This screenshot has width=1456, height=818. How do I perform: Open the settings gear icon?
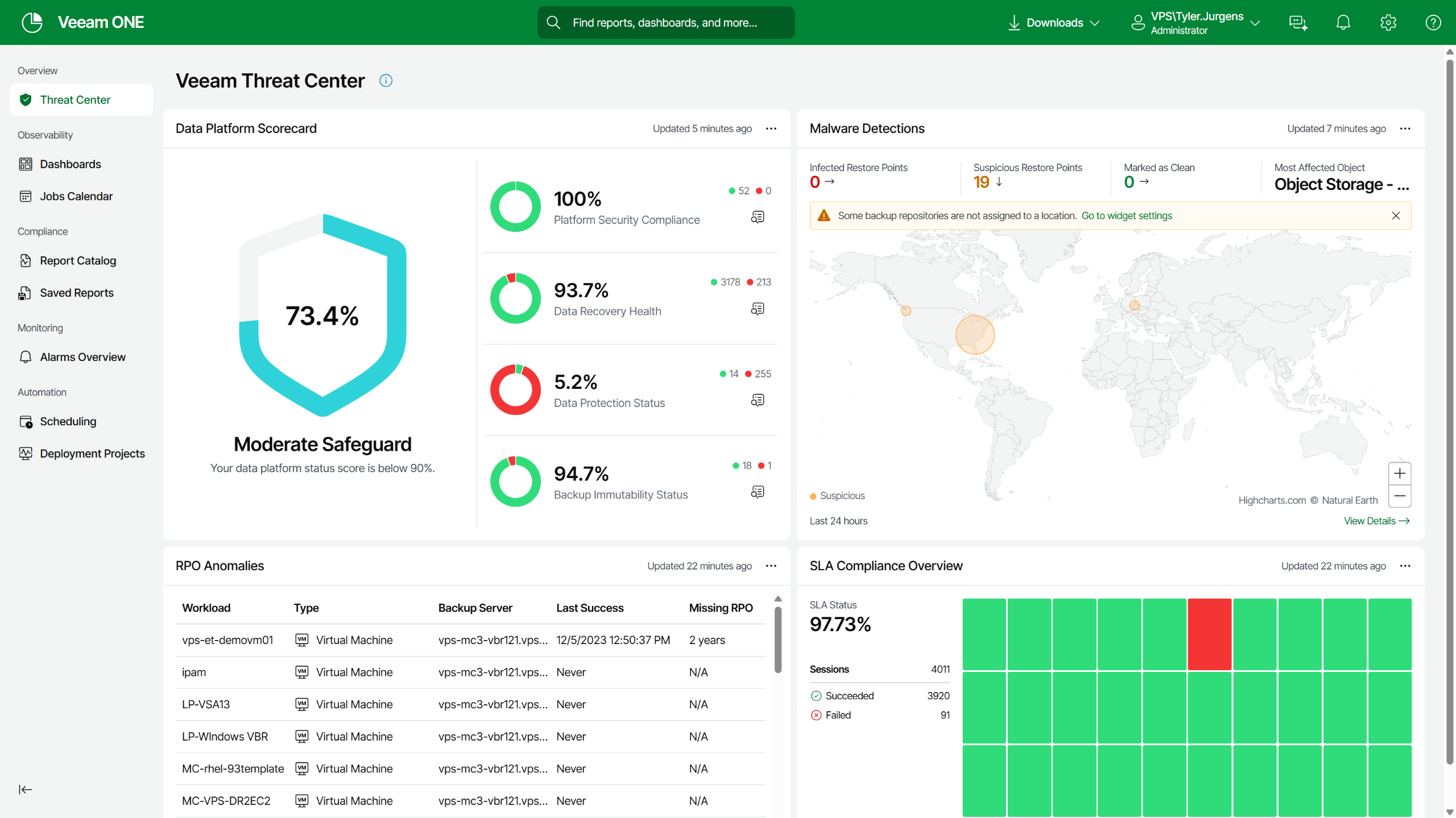point(1388,23)
